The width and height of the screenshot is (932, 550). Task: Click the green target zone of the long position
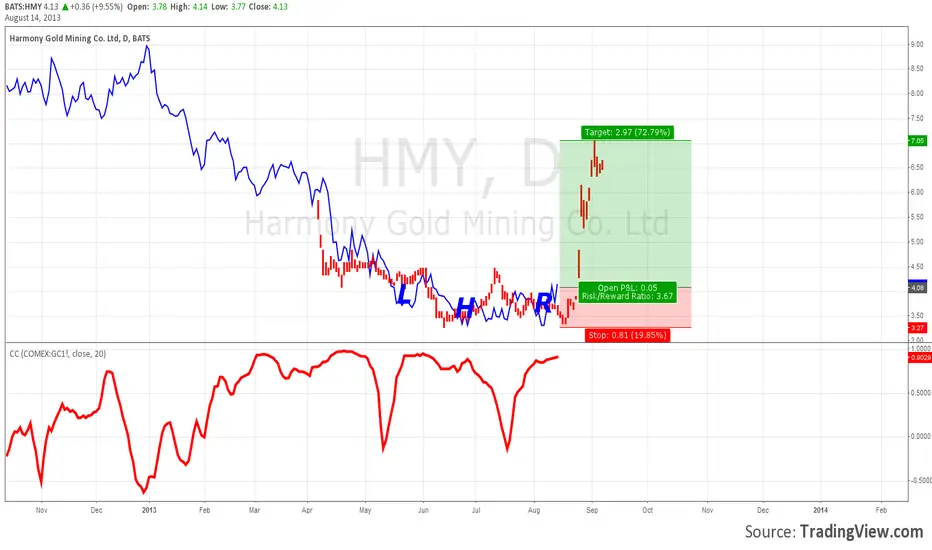[x=625, y=214]
